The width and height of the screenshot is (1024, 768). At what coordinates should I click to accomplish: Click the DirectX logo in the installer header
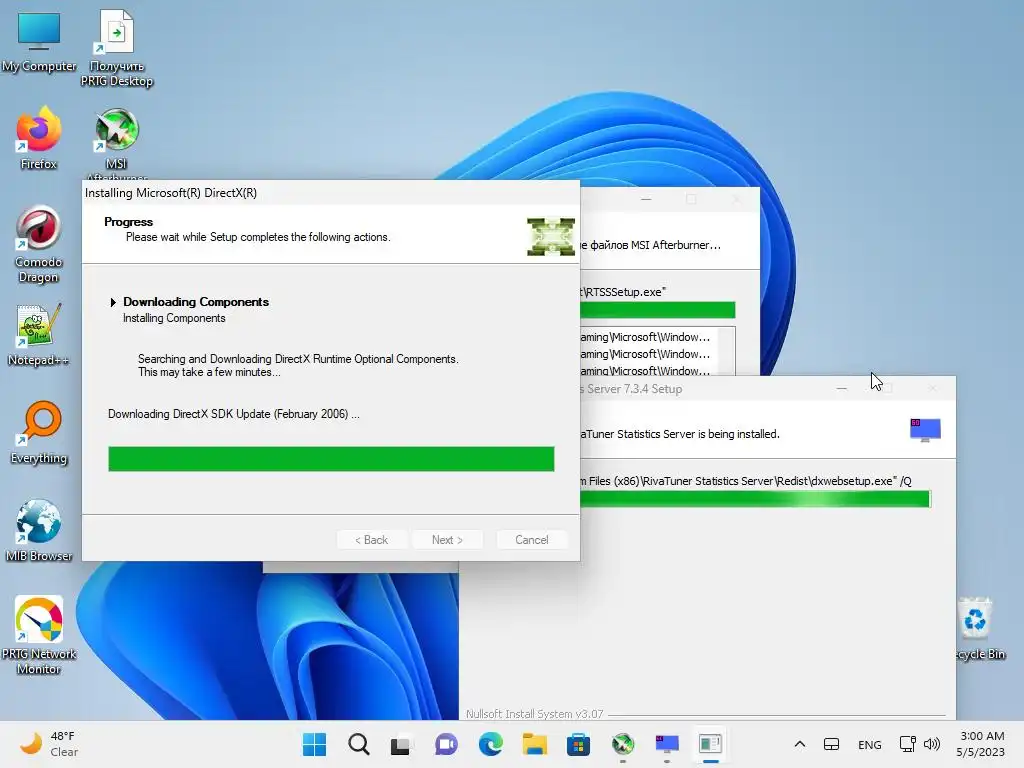coord(551,236)
